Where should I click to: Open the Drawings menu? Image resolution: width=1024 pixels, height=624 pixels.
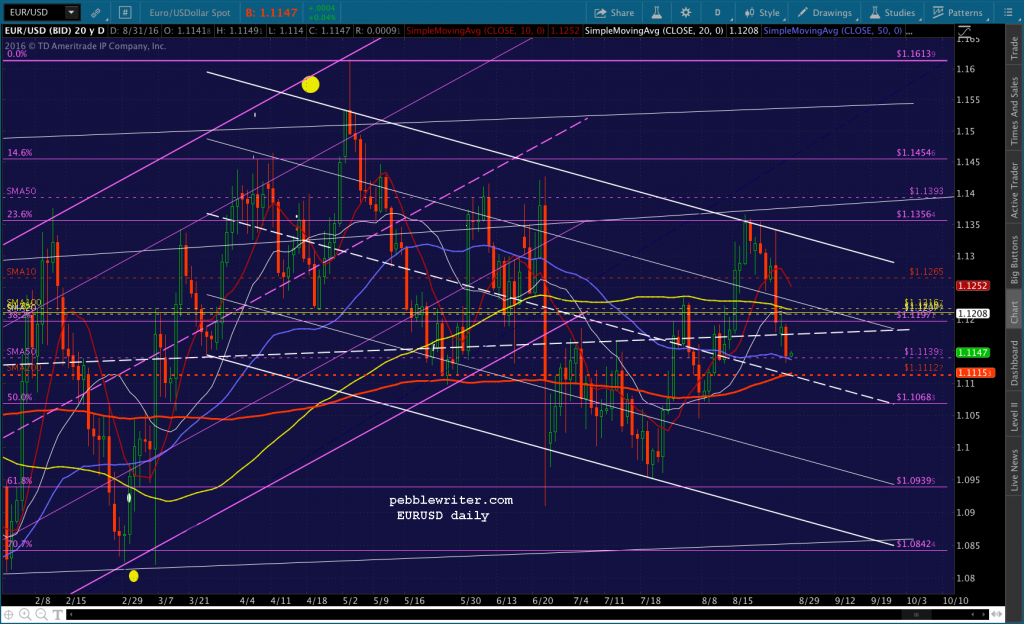tap(825, 12)
